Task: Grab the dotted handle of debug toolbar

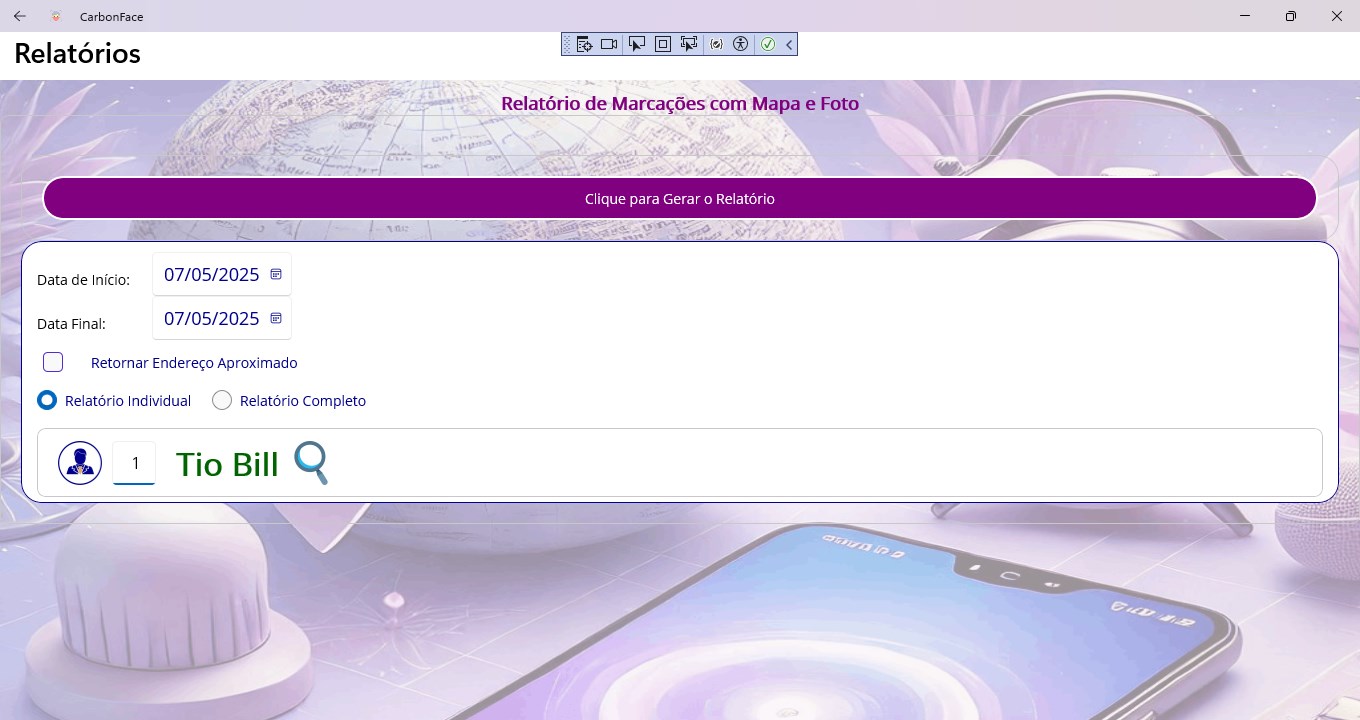Action: point(567,44)
